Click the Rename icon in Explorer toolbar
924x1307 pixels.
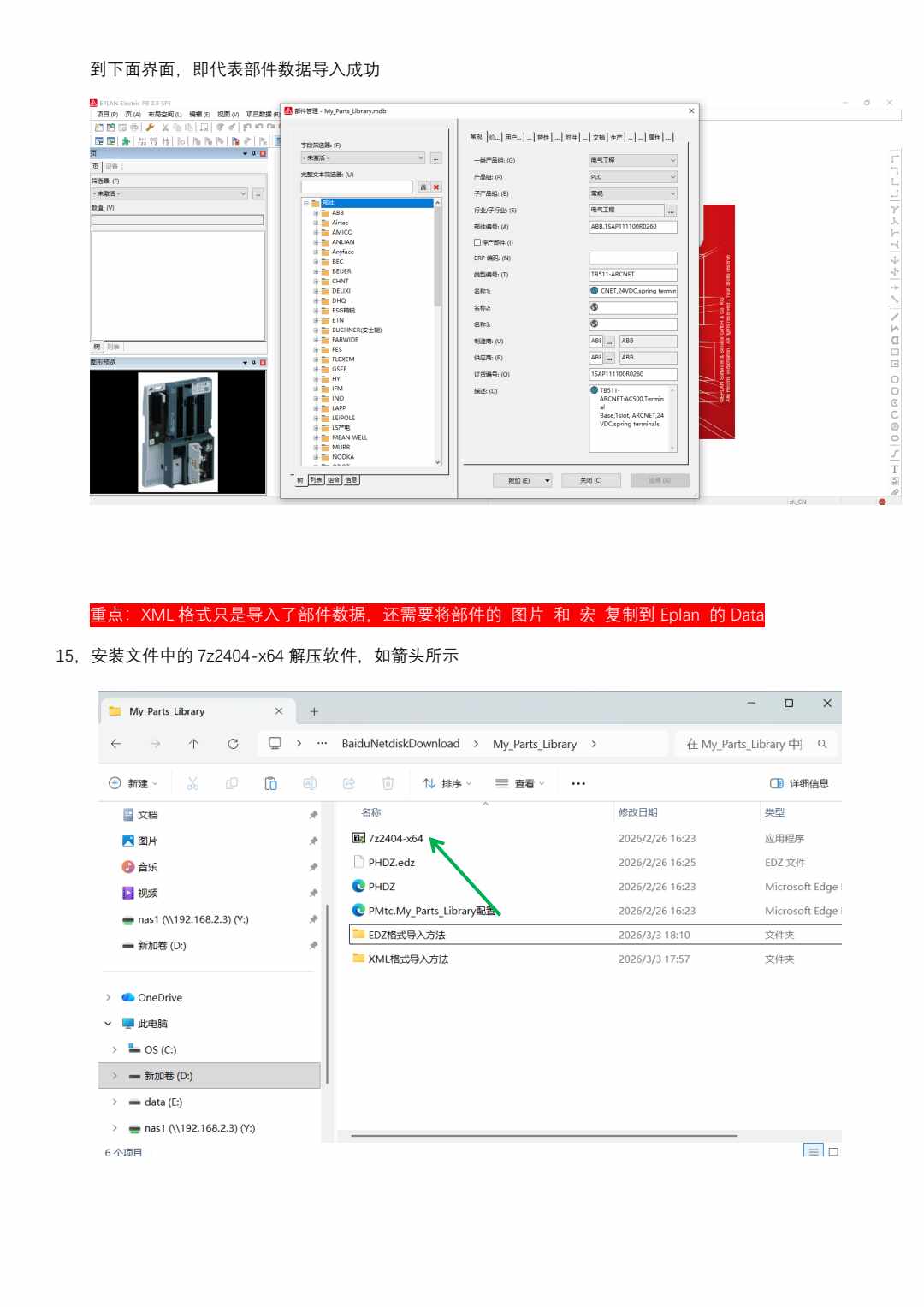tap(310, 783)
